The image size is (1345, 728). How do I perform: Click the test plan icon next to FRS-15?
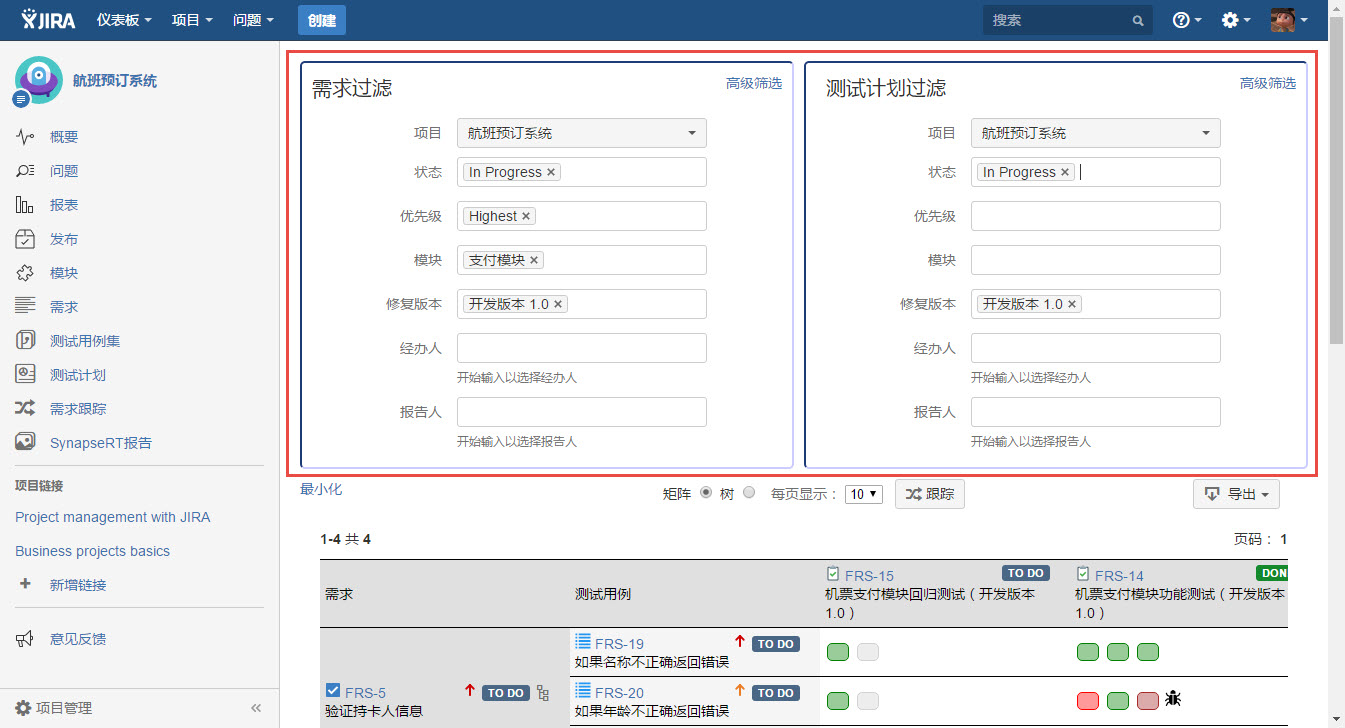pos(833,574)
